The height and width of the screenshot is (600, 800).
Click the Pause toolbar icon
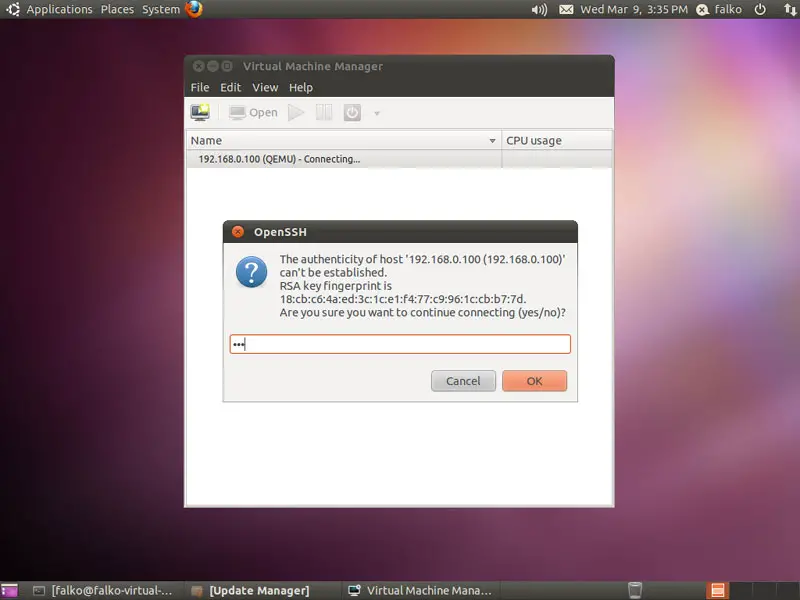(324, 113)
